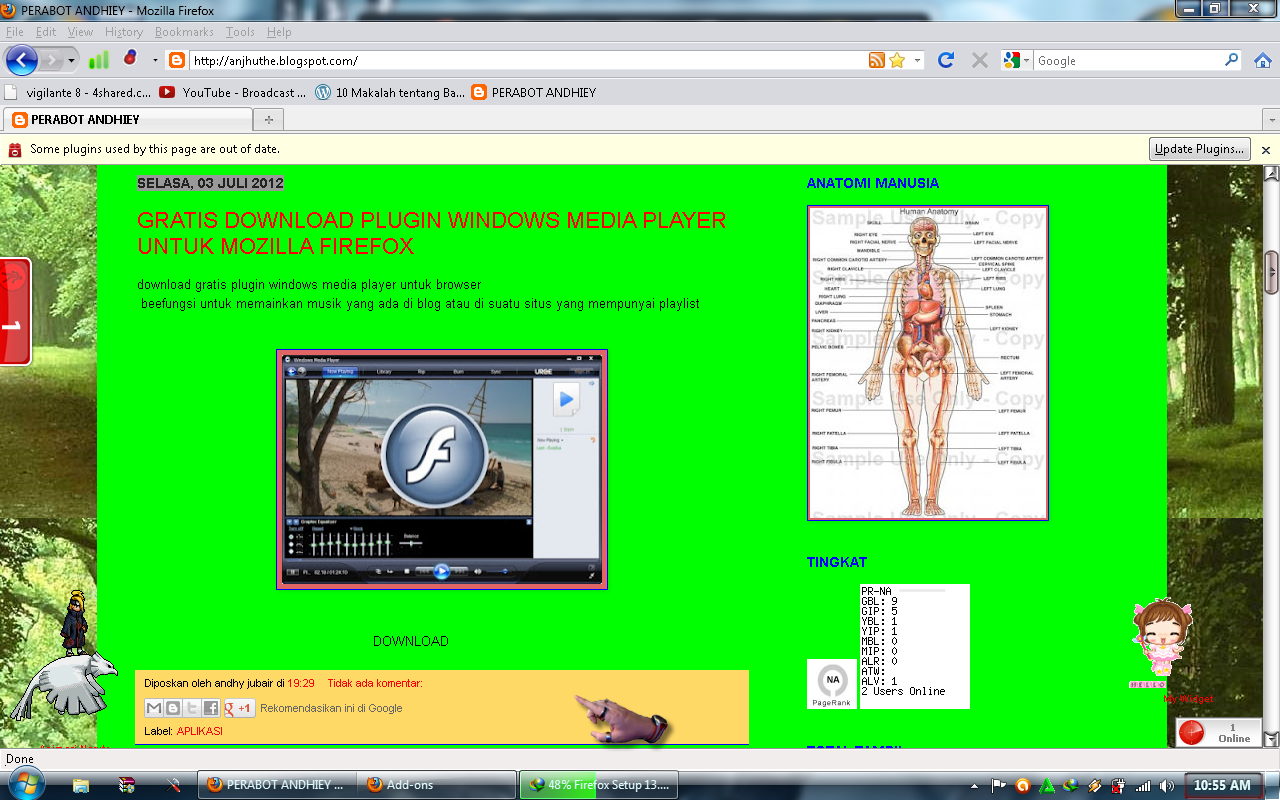Screen dimensions: 1280x800
Task: Share post via the Gmail email icon
Action: tap(154, 708)
